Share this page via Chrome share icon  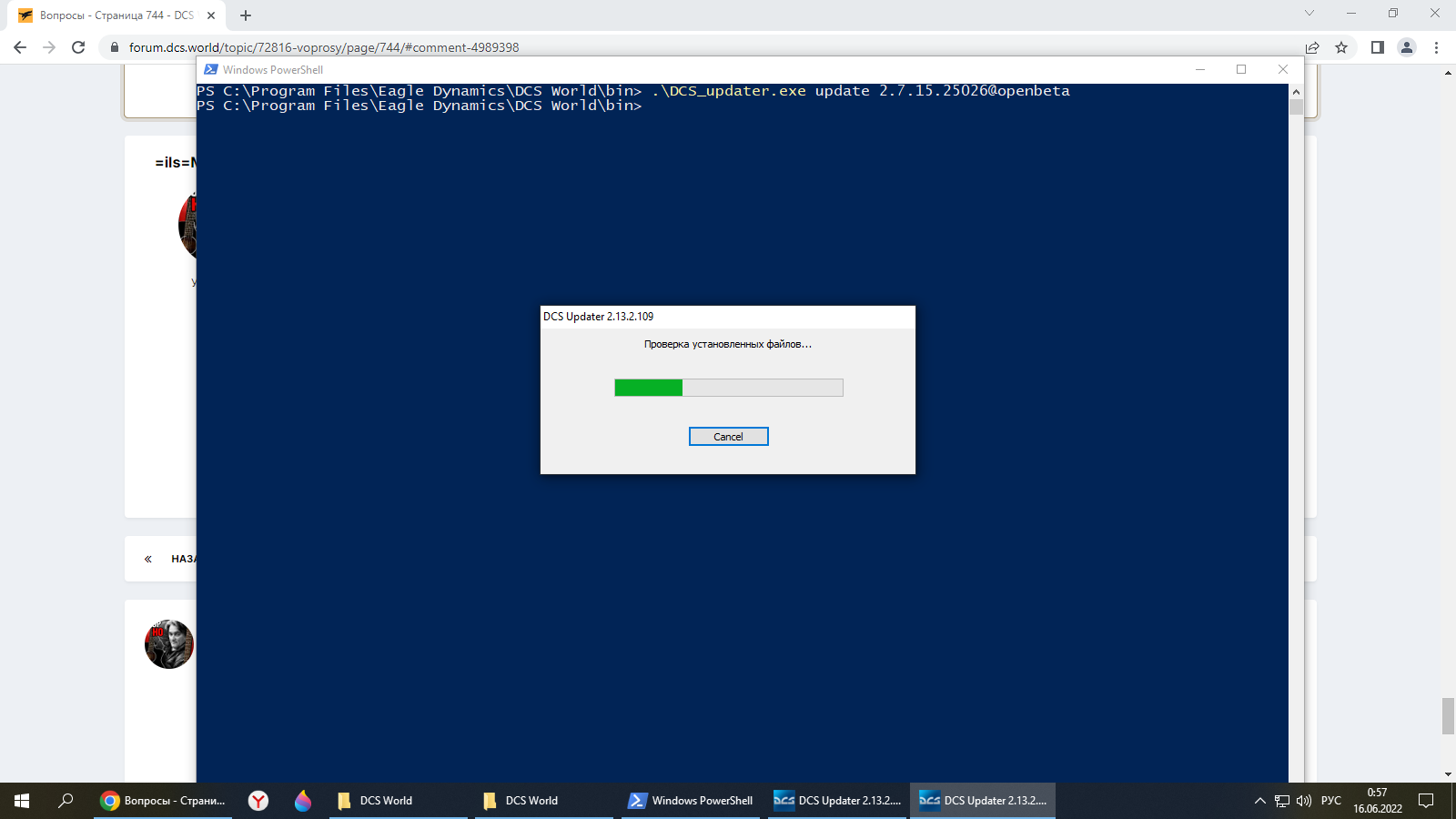point(1312,47)
